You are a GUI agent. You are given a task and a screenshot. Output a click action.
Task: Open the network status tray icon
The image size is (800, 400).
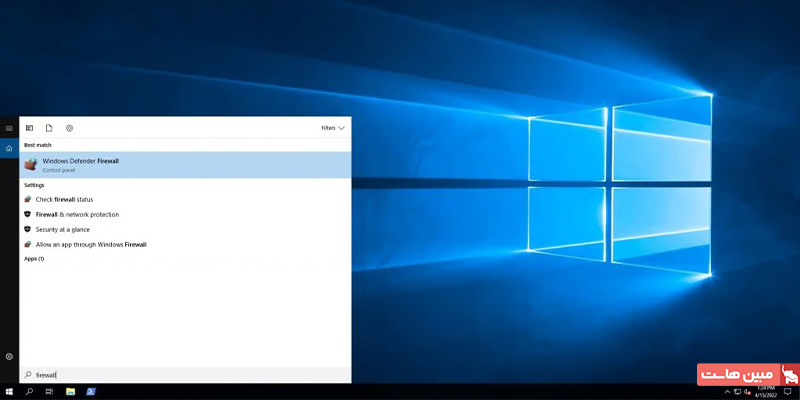pos(738,392)
